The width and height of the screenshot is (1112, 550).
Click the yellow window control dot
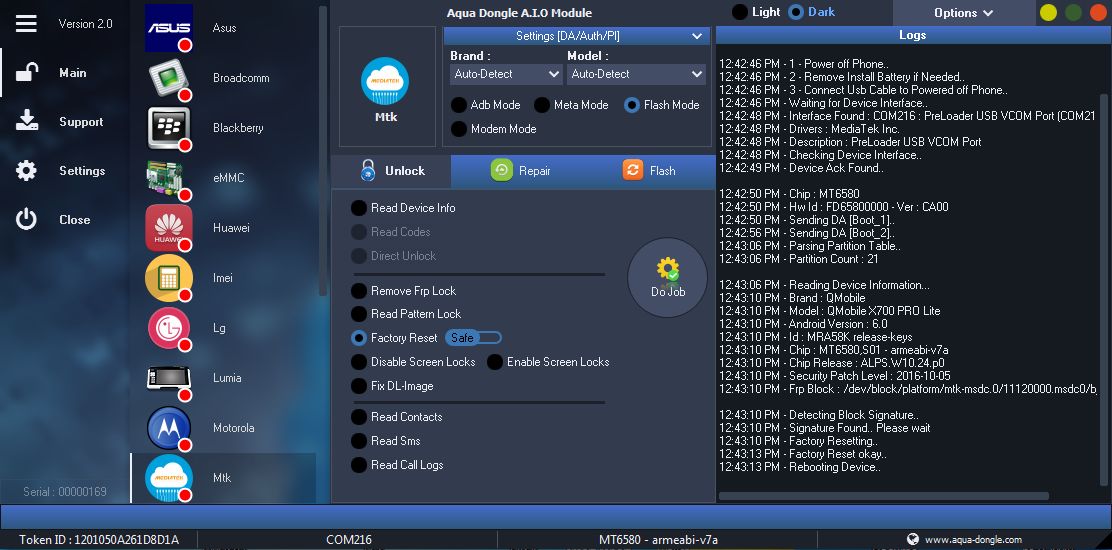click(1048, 12)
